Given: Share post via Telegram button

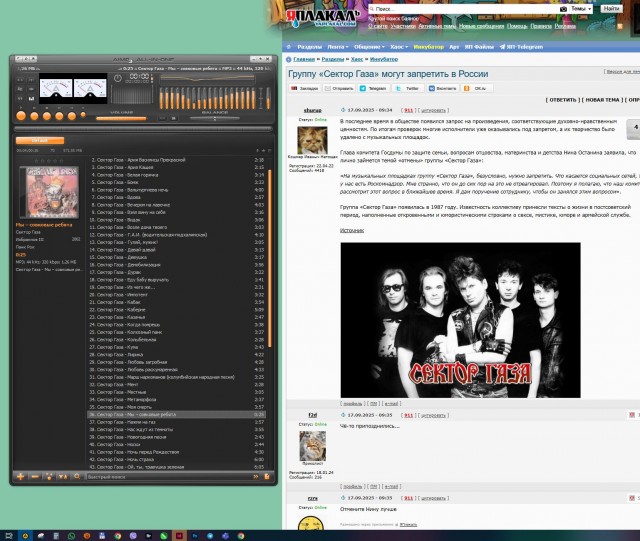Looking at the screenshot, I should (373, 88).
